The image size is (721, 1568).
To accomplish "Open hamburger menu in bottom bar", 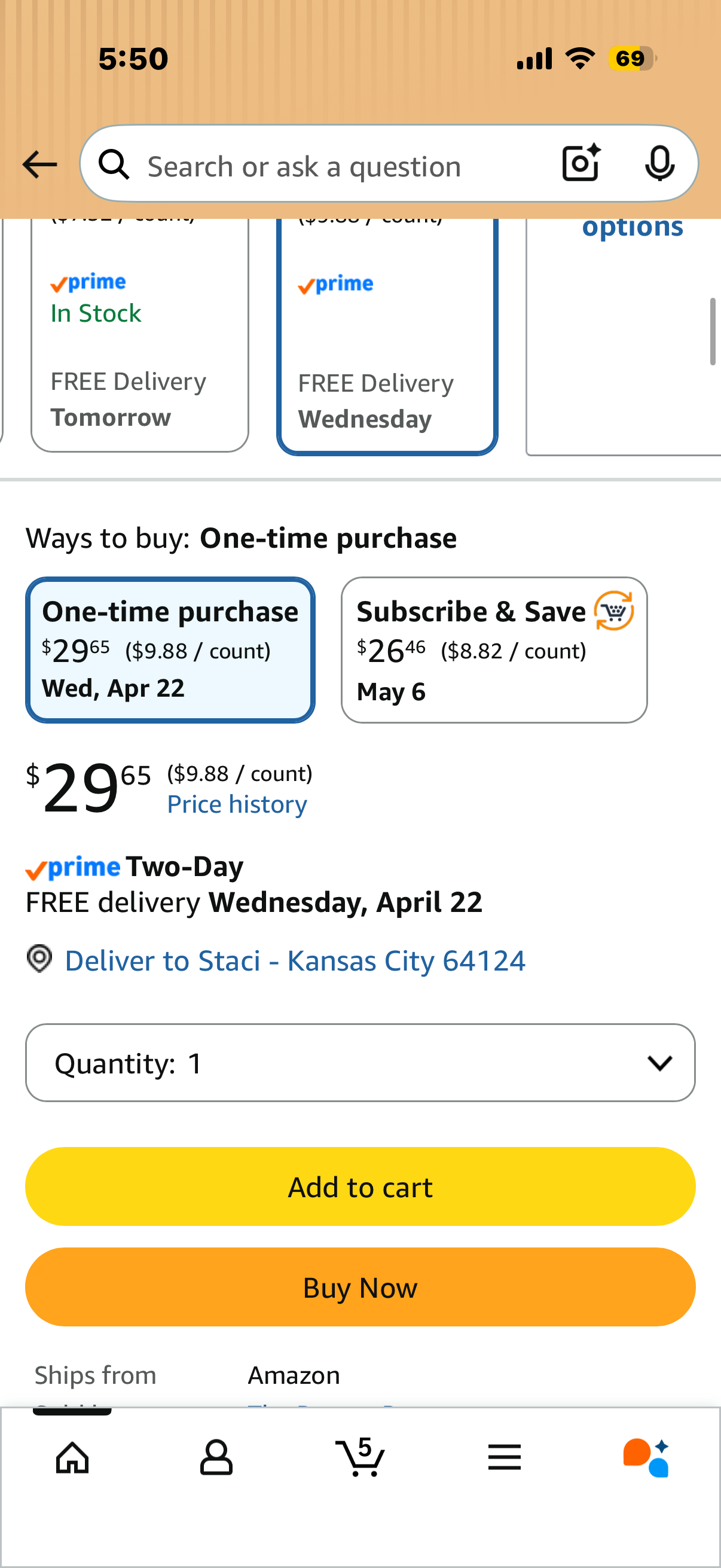I will [x=505, y=1457].
